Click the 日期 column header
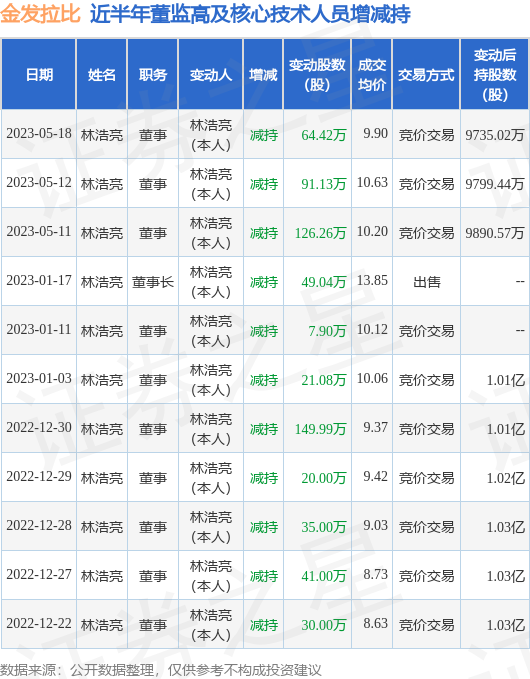530x679 pixels. click(x=39, y=74)
